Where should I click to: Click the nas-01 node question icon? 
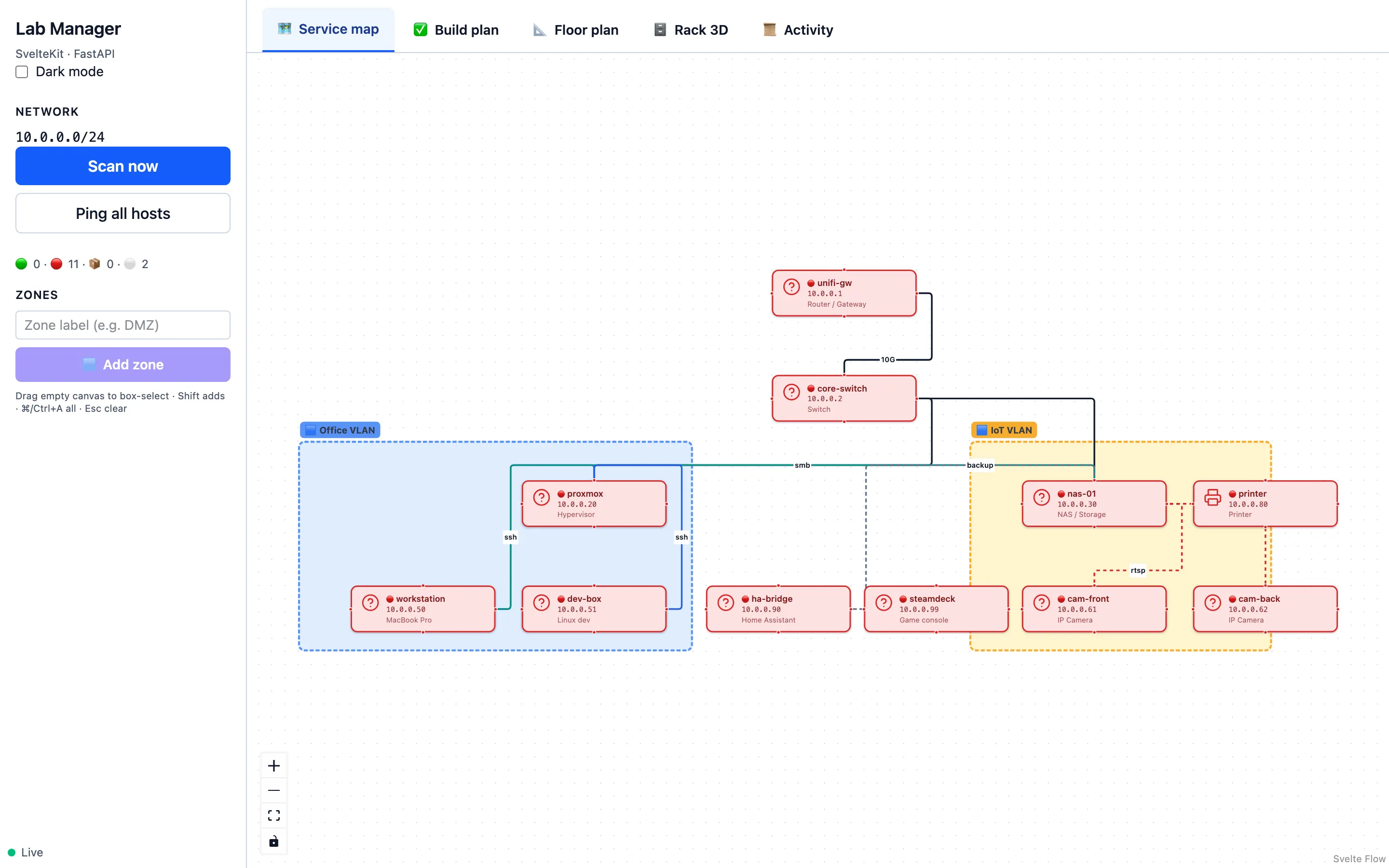click(x=1042, y=497)
